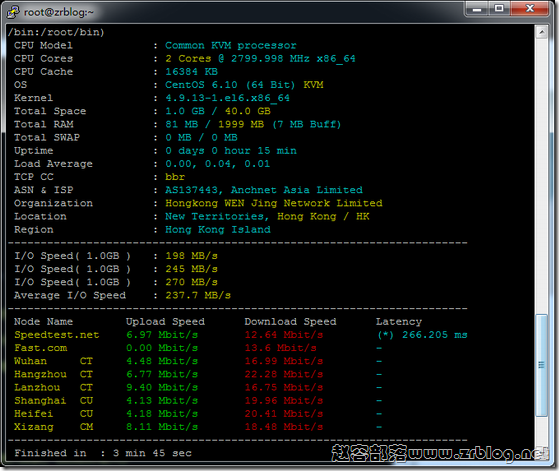Click the bbr TCP CC value
This screenshot has width=559, height=471.
point(175,177)
